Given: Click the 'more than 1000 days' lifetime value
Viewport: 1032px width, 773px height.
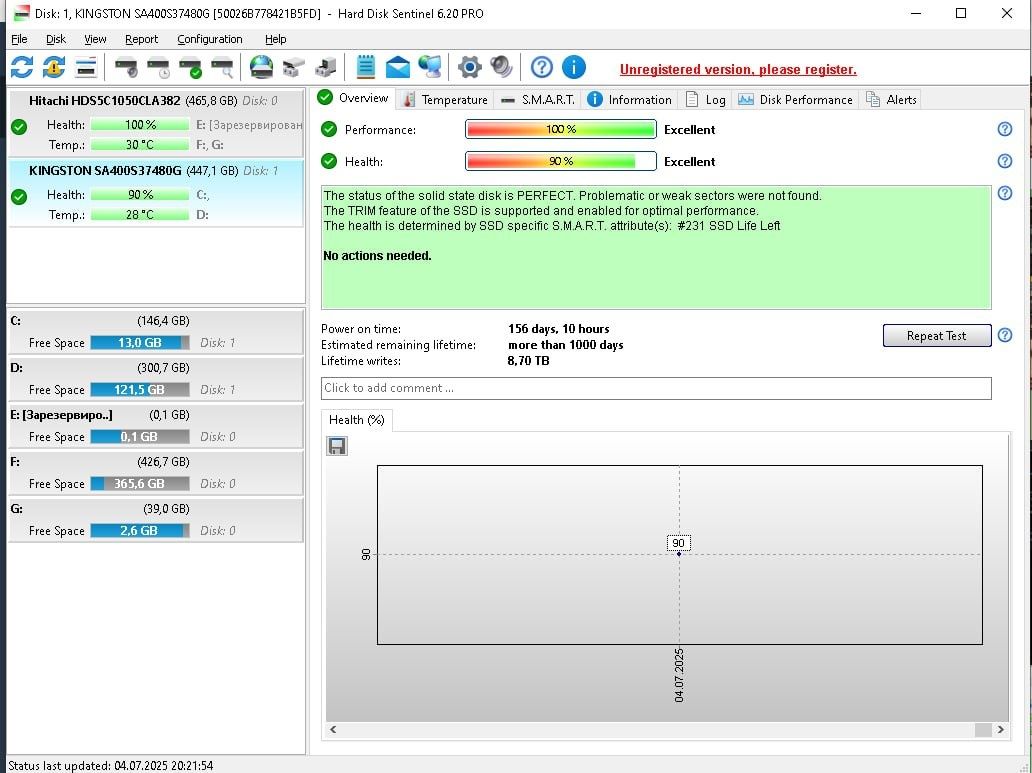Looking at the screenshot, I should pyautogui.click(x=565, y=345).
